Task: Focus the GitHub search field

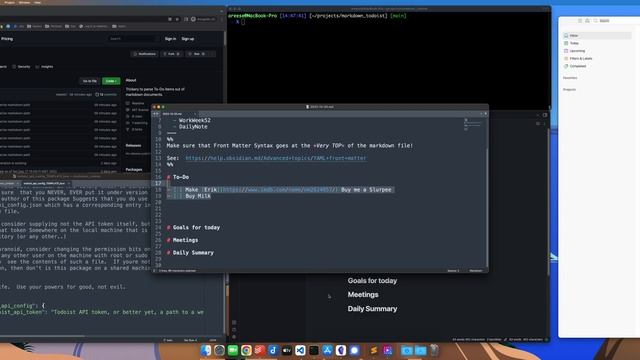Action: pos(133,39)
